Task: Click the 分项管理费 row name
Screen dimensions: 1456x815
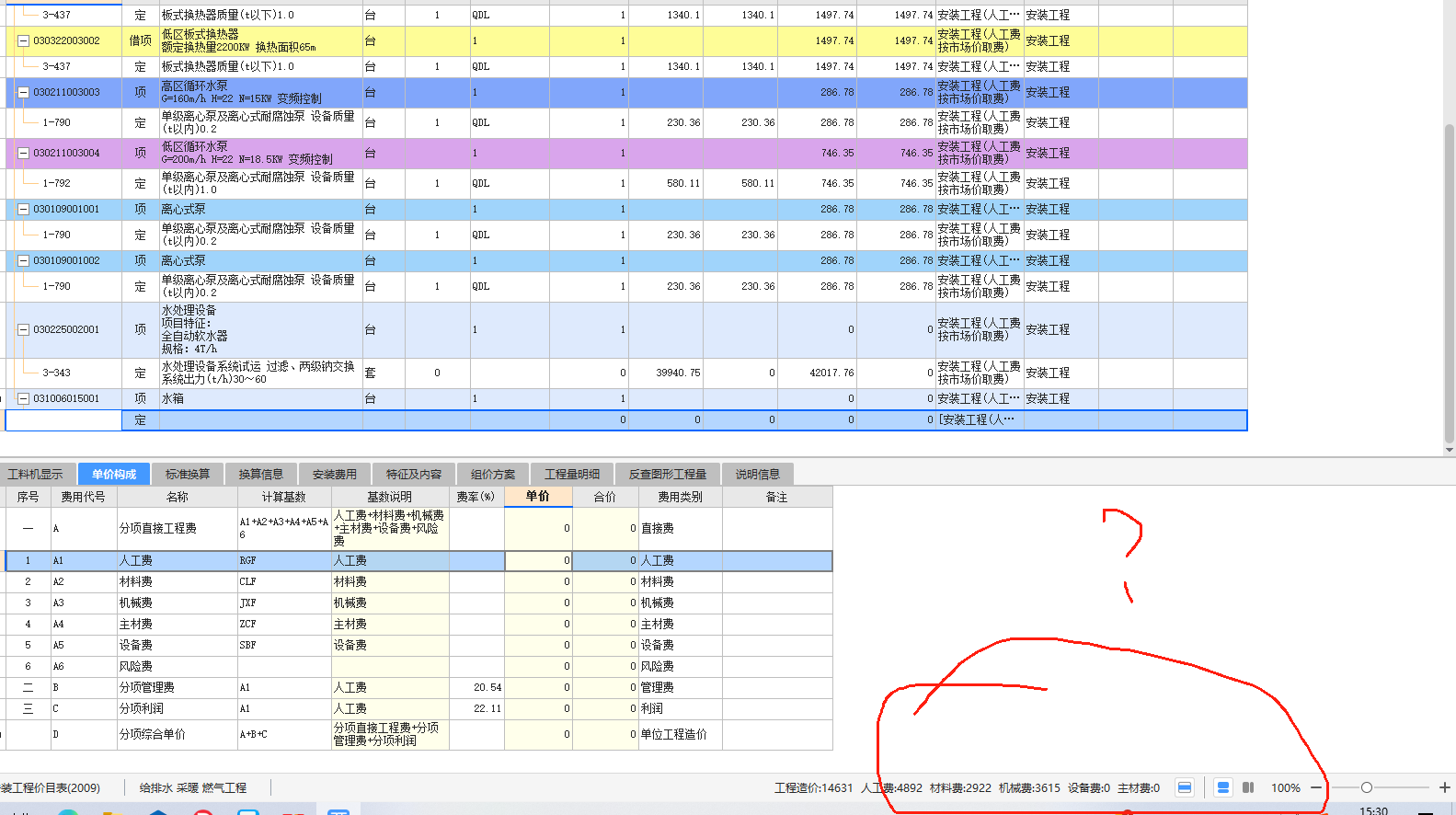Action: (x=147, y=687)
